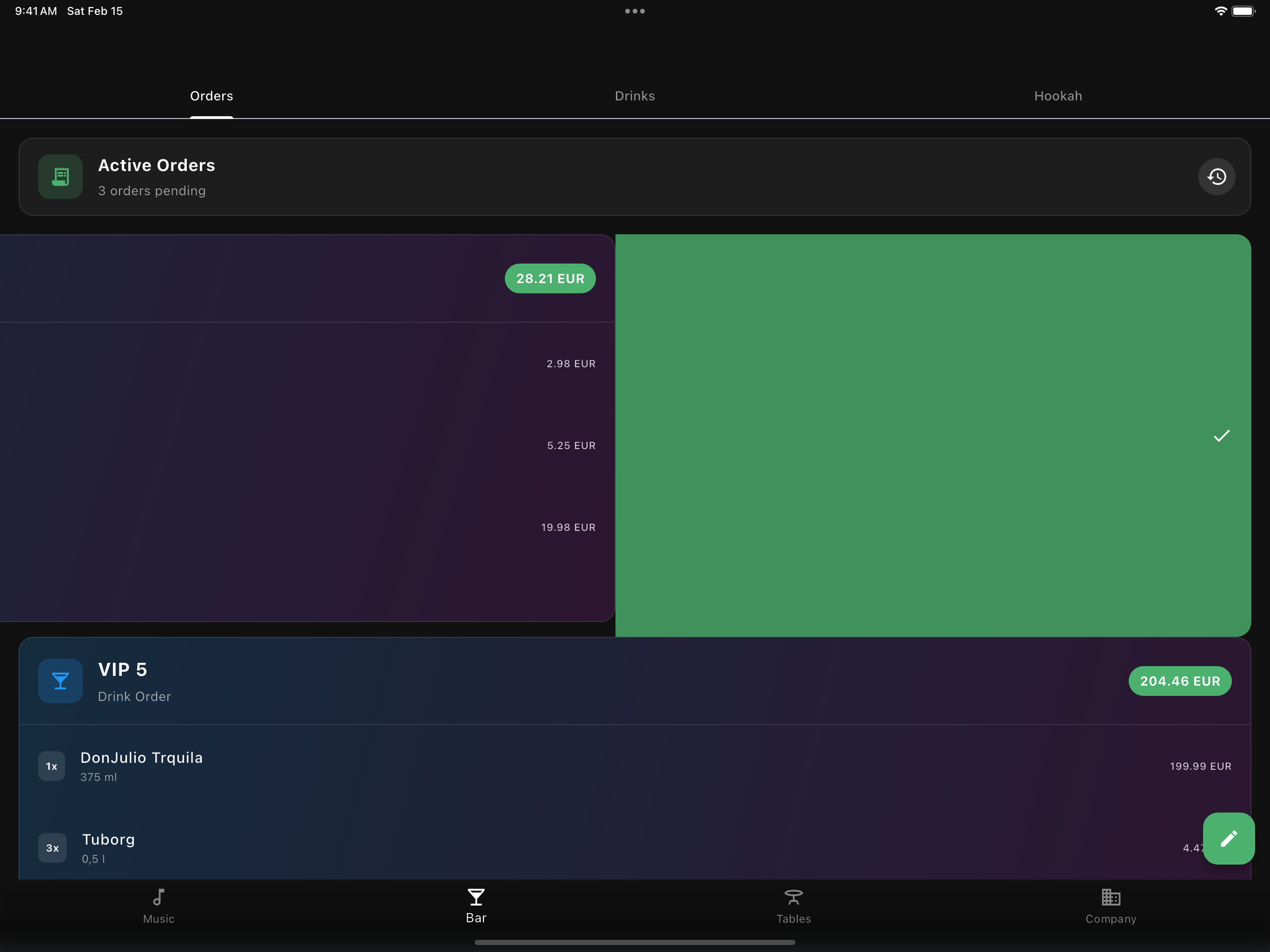Click the 28.21 EUR total badge
Image resolution: width=1270 pixels, height=952 pixels.
tap(549, 278)
